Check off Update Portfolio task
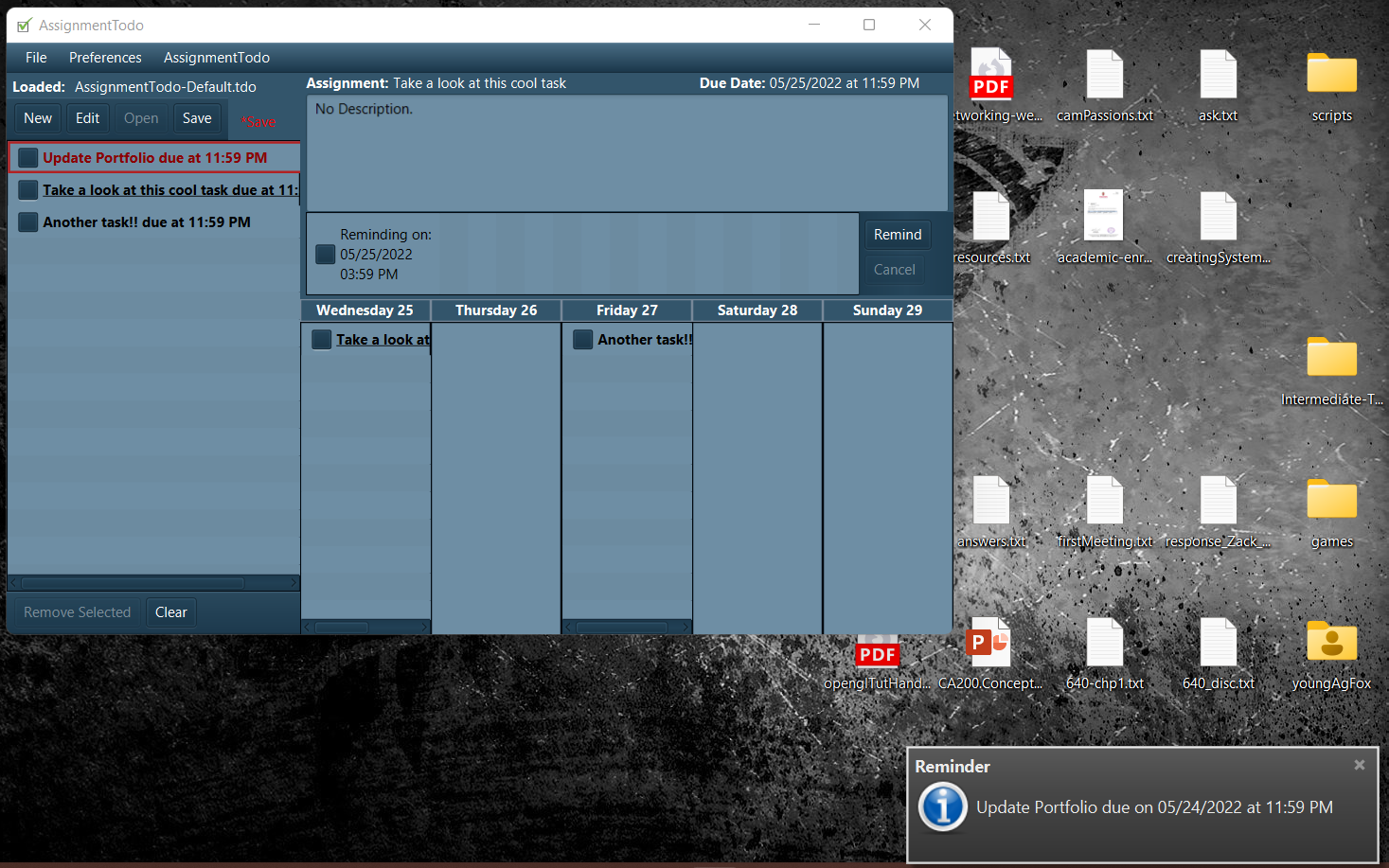1389x868 pixels. coord(28,158)
